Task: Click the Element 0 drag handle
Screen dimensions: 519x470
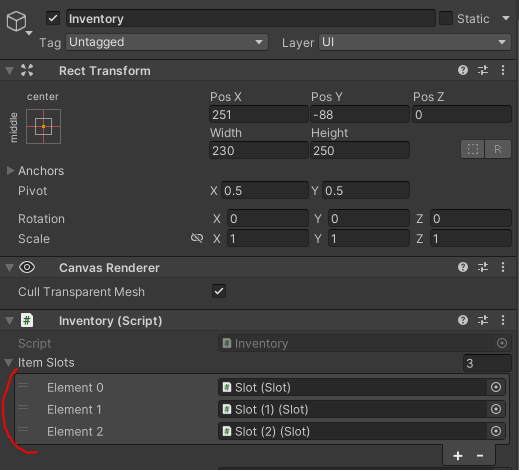Action: point(23,386)
